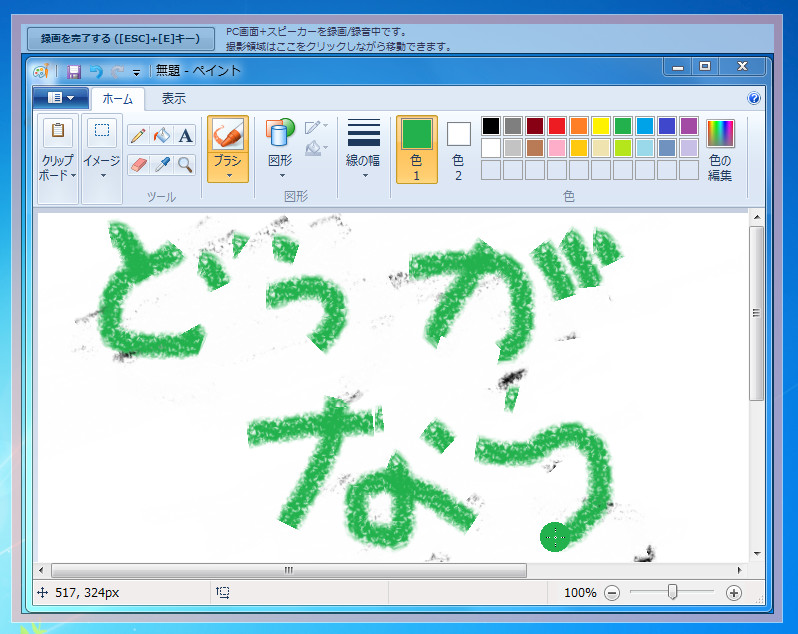This screenshot has width=798, height=634.
Task: Expand the Brush types dropdown arrow
Action: tap(229, 176)
